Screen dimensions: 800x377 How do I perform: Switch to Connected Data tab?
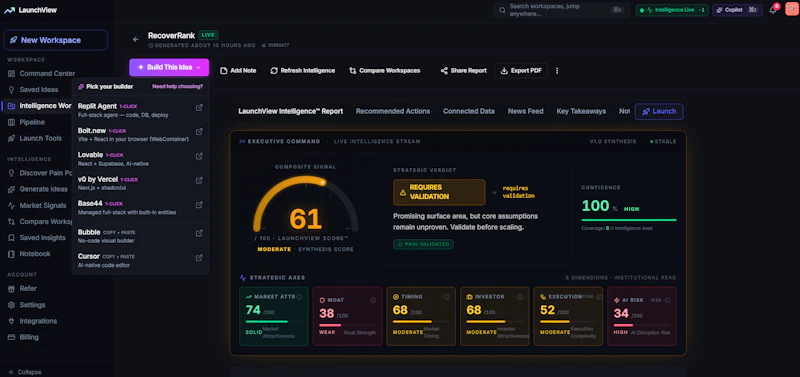click(x=468, y=111)
